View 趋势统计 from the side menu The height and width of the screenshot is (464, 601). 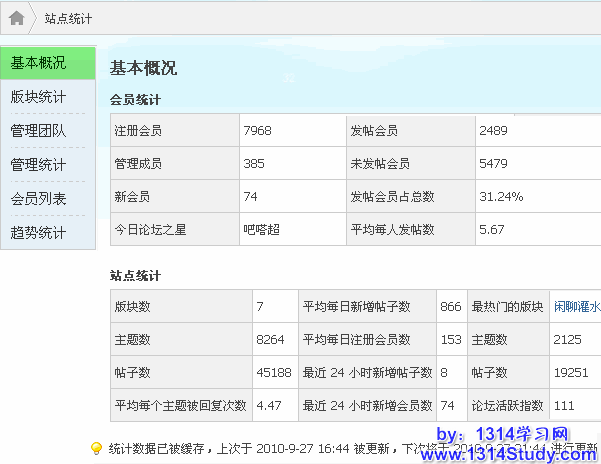coord(39,233)
